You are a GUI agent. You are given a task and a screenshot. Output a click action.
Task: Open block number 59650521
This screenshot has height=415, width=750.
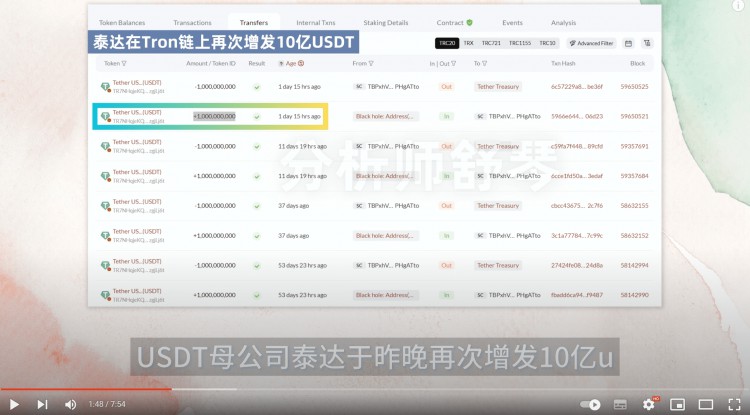(x=634, y=116)
